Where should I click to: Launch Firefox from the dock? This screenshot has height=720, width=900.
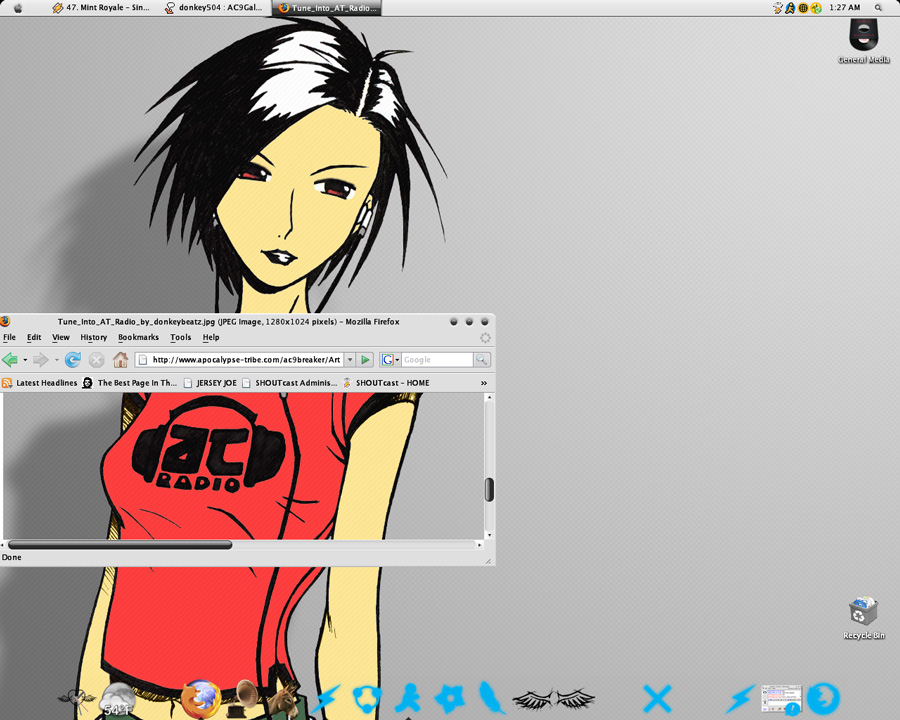pos(201,699)
